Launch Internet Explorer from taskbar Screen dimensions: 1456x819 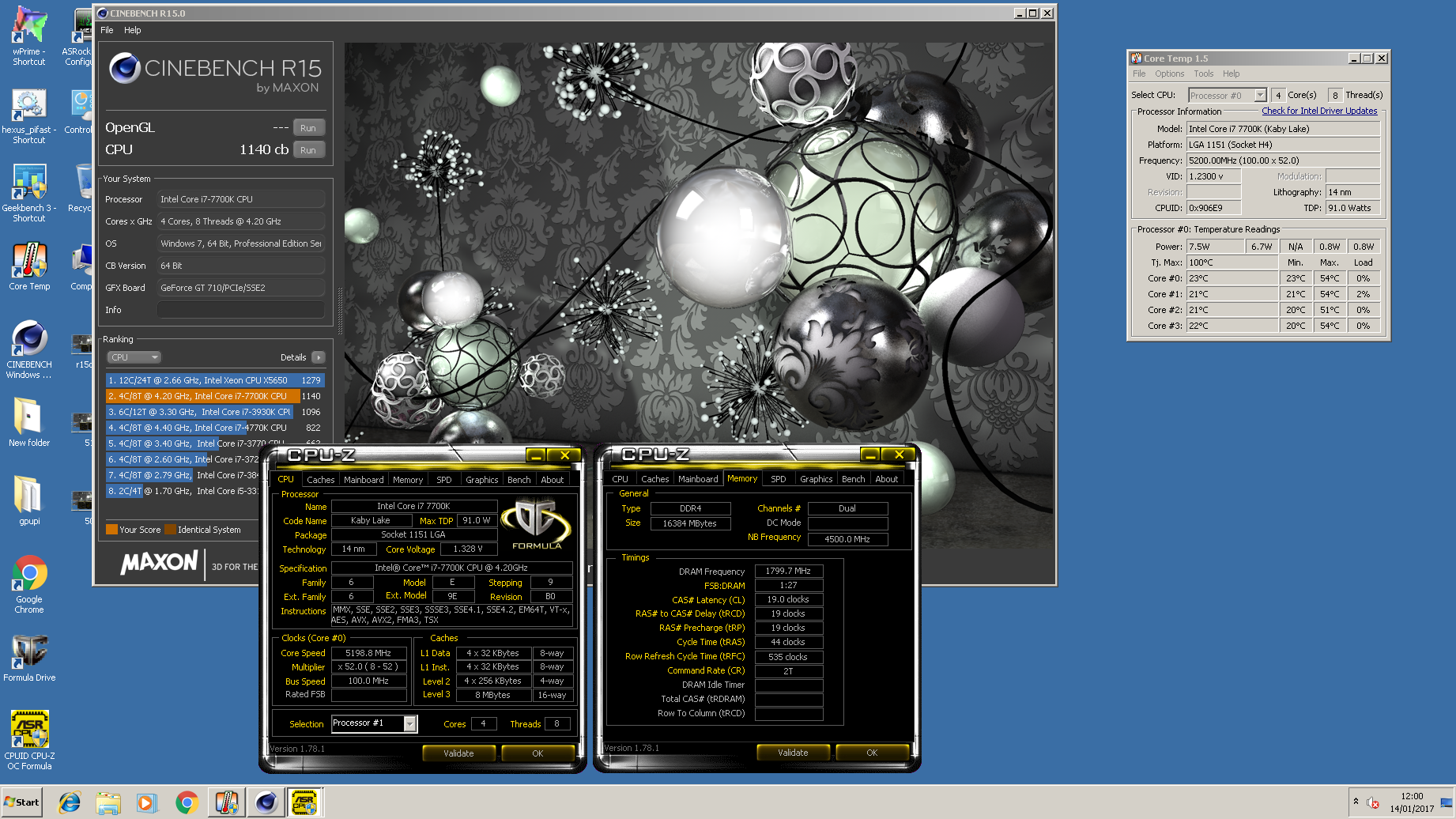(x=70, y=802)
